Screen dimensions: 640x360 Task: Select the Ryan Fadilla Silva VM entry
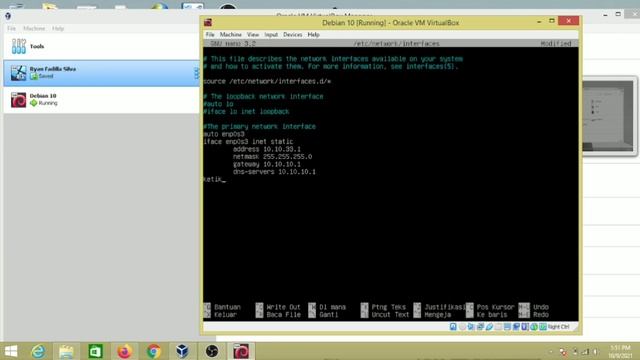point(102,73)
